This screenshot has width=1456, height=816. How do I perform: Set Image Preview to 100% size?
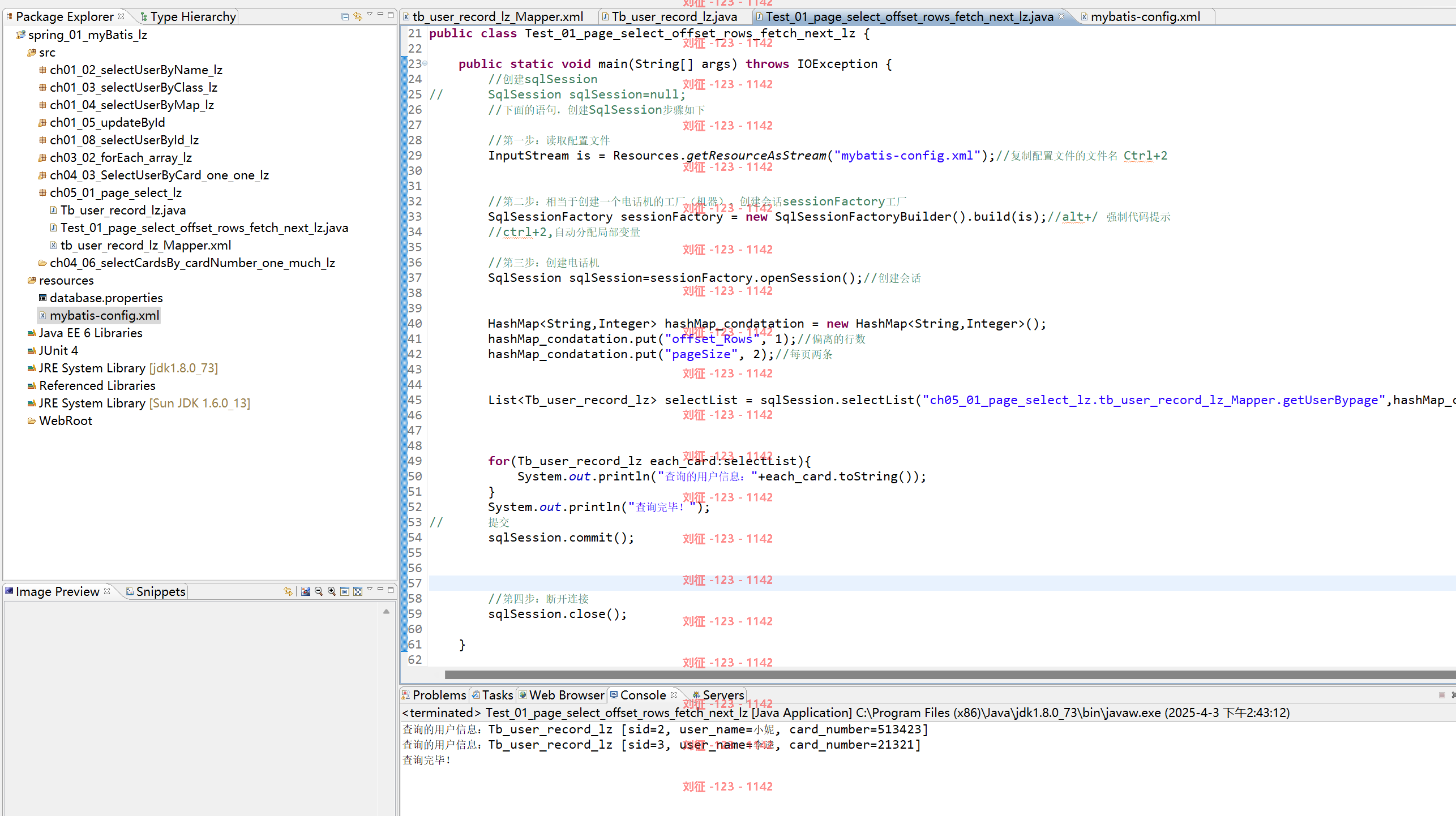345,591
